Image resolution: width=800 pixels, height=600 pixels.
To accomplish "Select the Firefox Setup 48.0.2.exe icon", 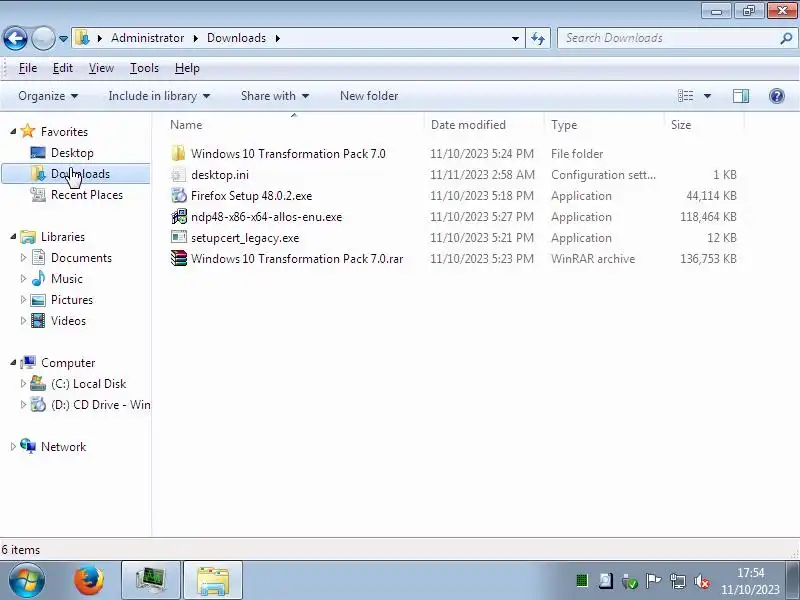I will [179, 195].
